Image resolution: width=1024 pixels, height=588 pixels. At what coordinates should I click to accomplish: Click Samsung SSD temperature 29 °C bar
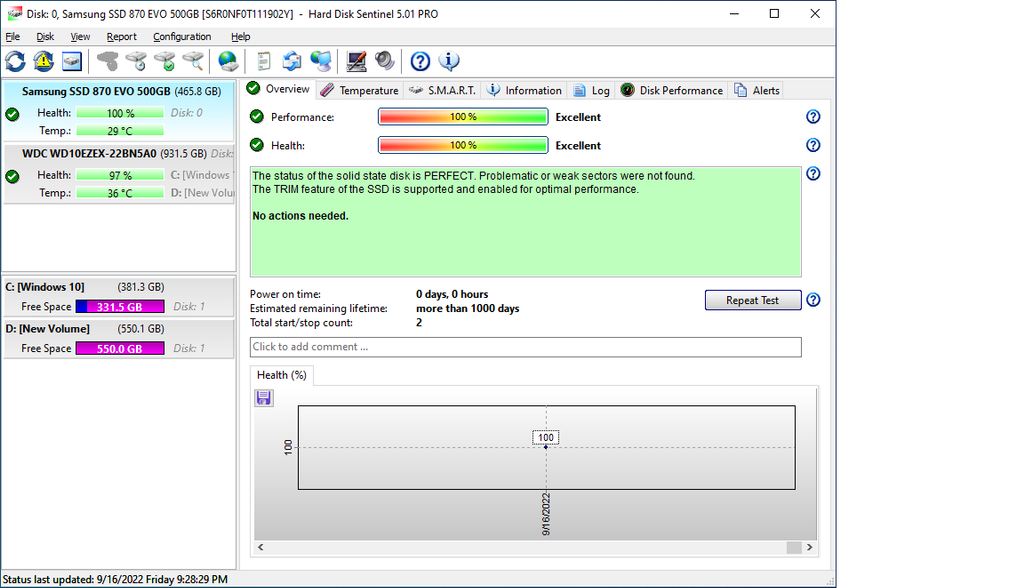120,131
